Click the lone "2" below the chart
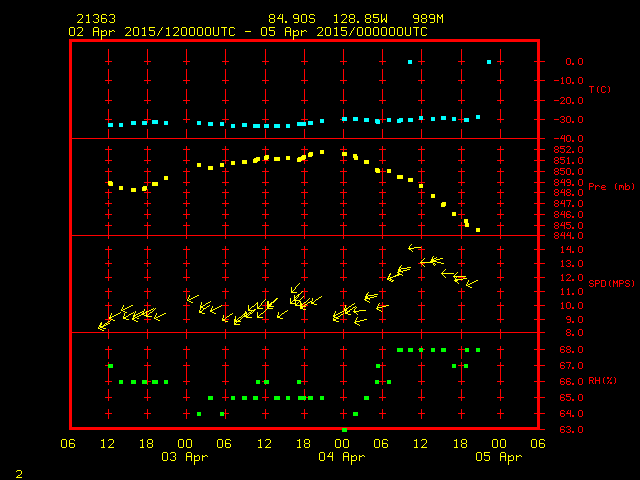The height and width of the screenshot is (480, 640). (x=19, y=474)
